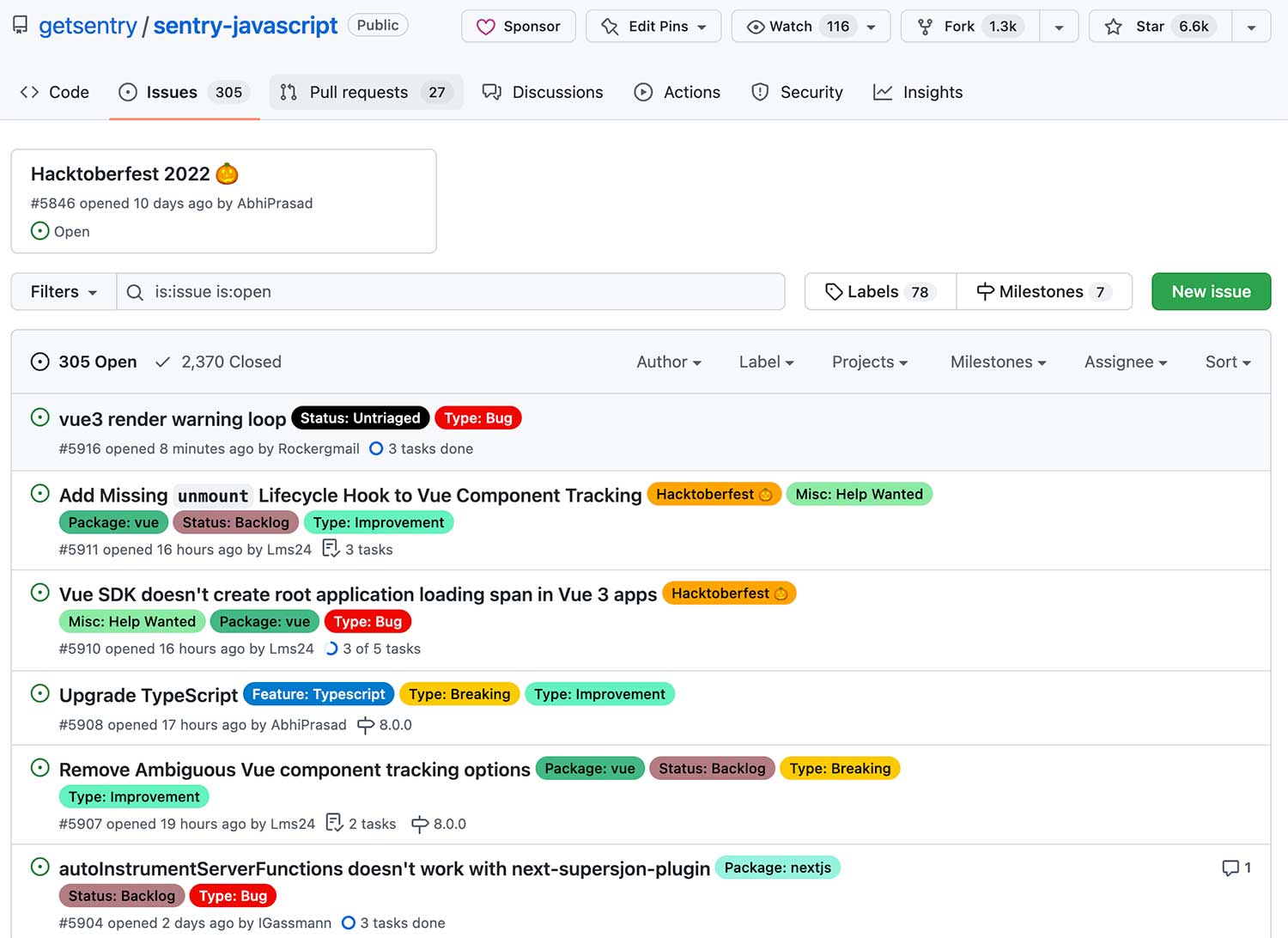Click the checkmark icon beside 2,370 Closed
Screen dimensions: 1288x938
coord(162,362)
